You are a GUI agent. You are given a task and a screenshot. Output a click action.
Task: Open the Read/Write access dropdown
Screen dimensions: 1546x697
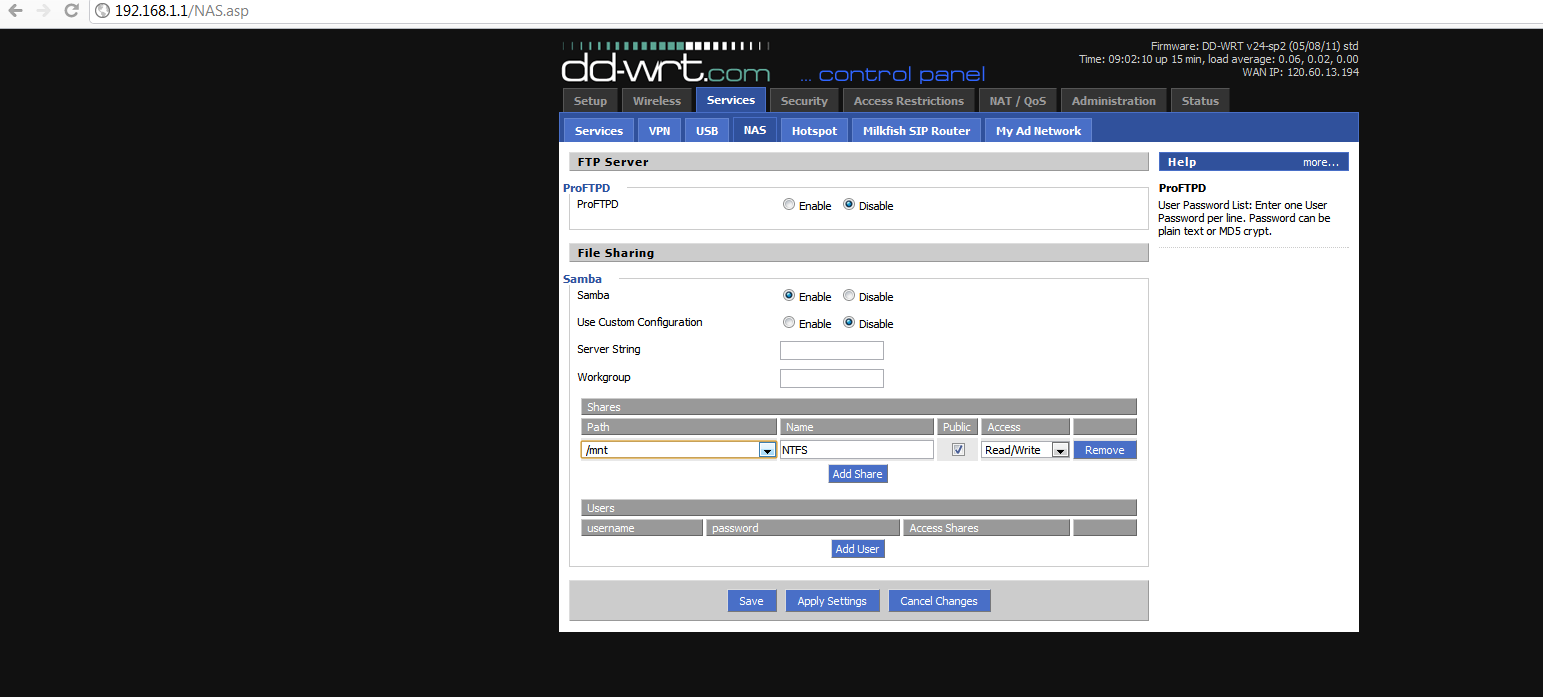point(1025,450)
